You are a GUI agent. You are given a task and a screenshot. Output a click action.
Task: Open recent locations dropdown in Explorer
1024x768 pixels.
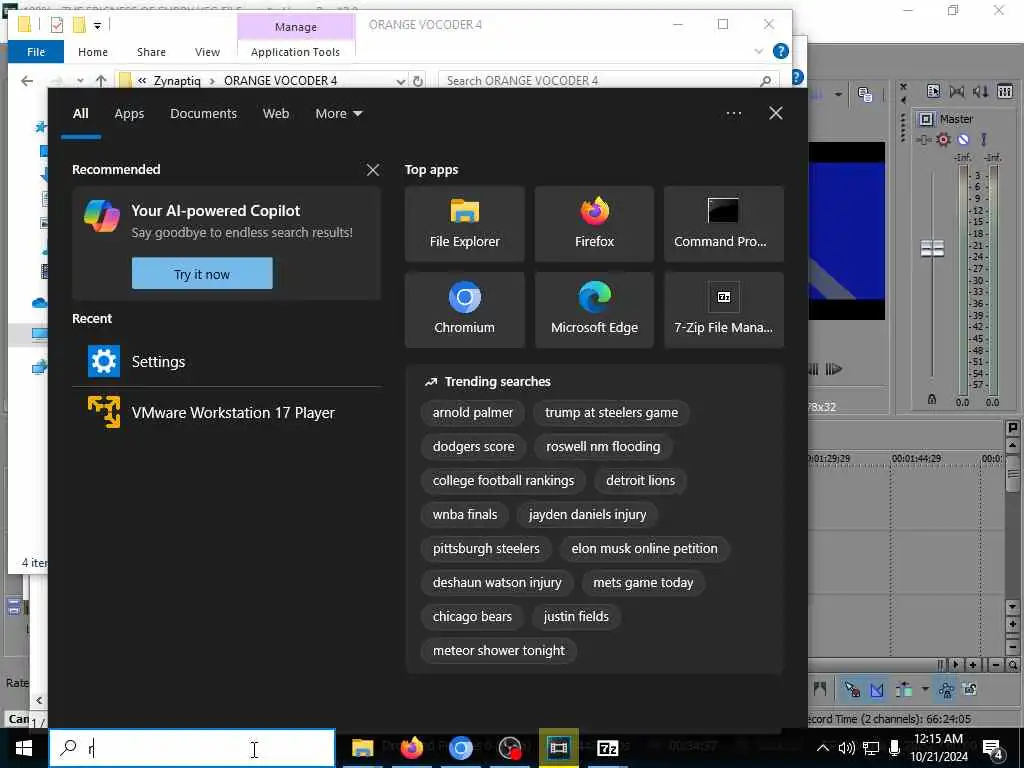(80, 81)
